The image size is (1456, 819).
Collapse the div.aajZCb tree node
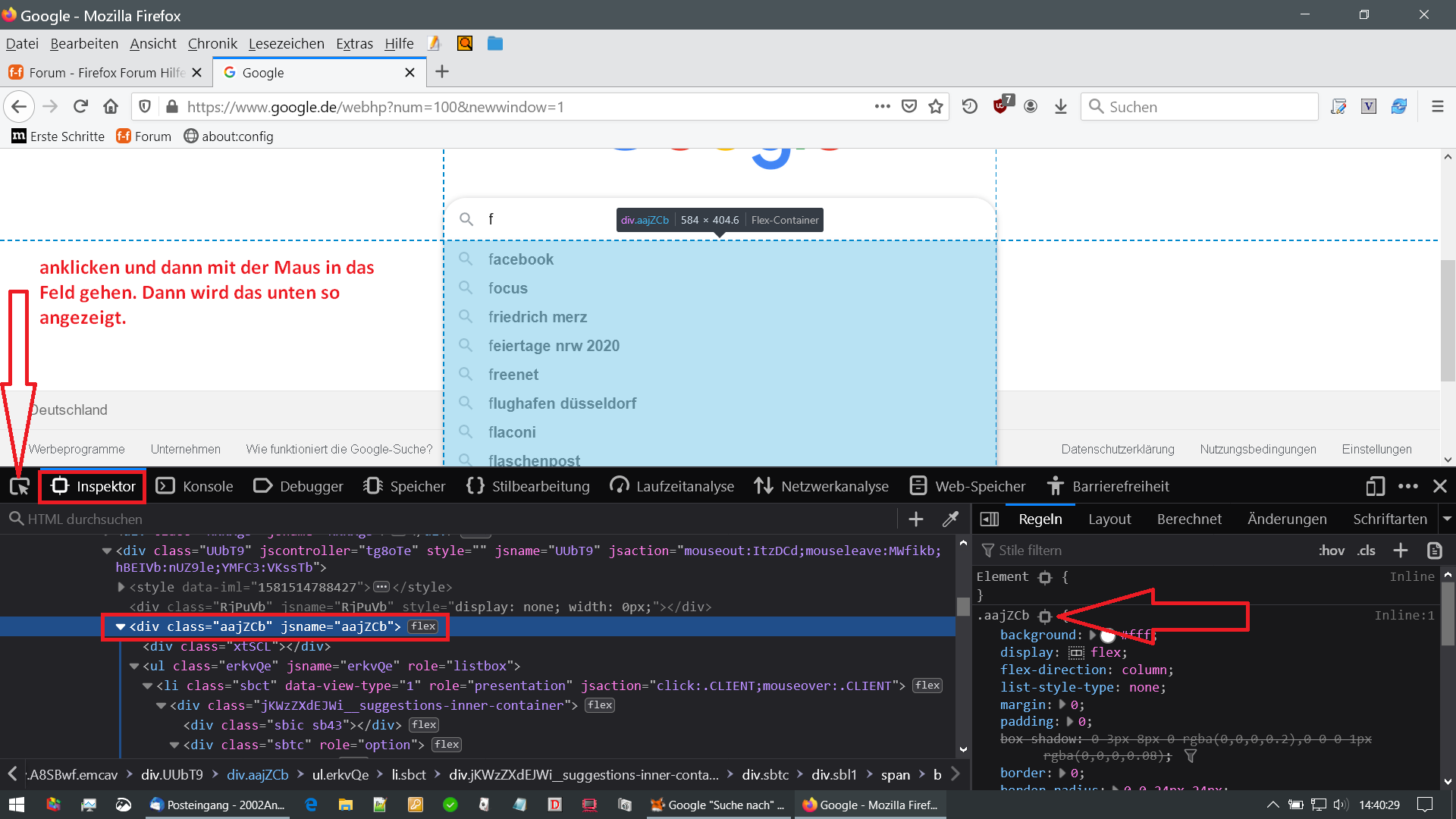(121, 626)
